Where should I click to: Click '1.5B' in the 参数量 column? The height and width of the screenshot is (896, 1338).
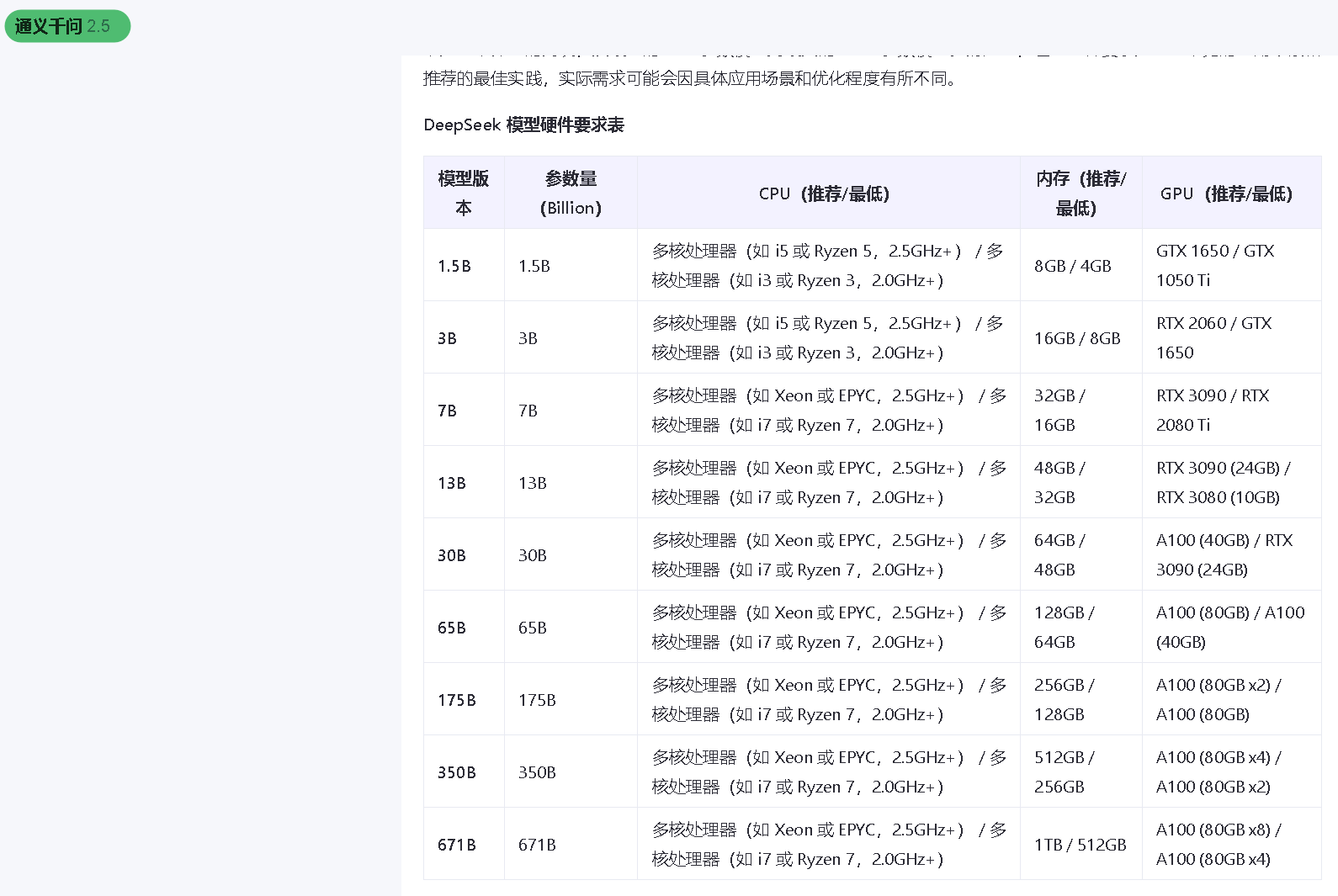[534, 266]
